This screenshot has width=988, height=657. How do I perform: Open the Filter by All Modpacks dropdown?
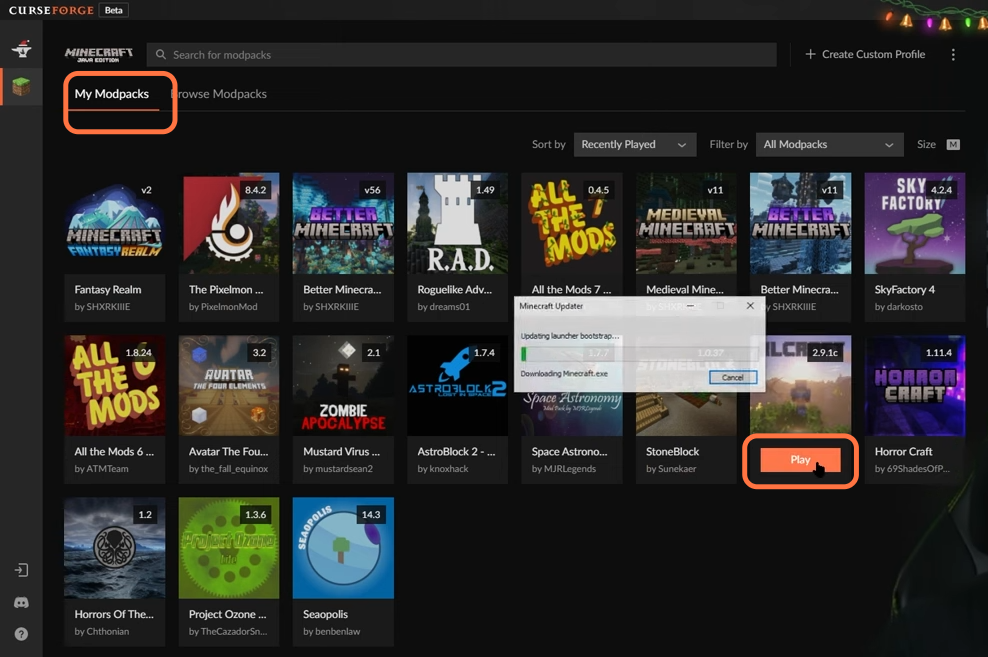pos(829,144)
